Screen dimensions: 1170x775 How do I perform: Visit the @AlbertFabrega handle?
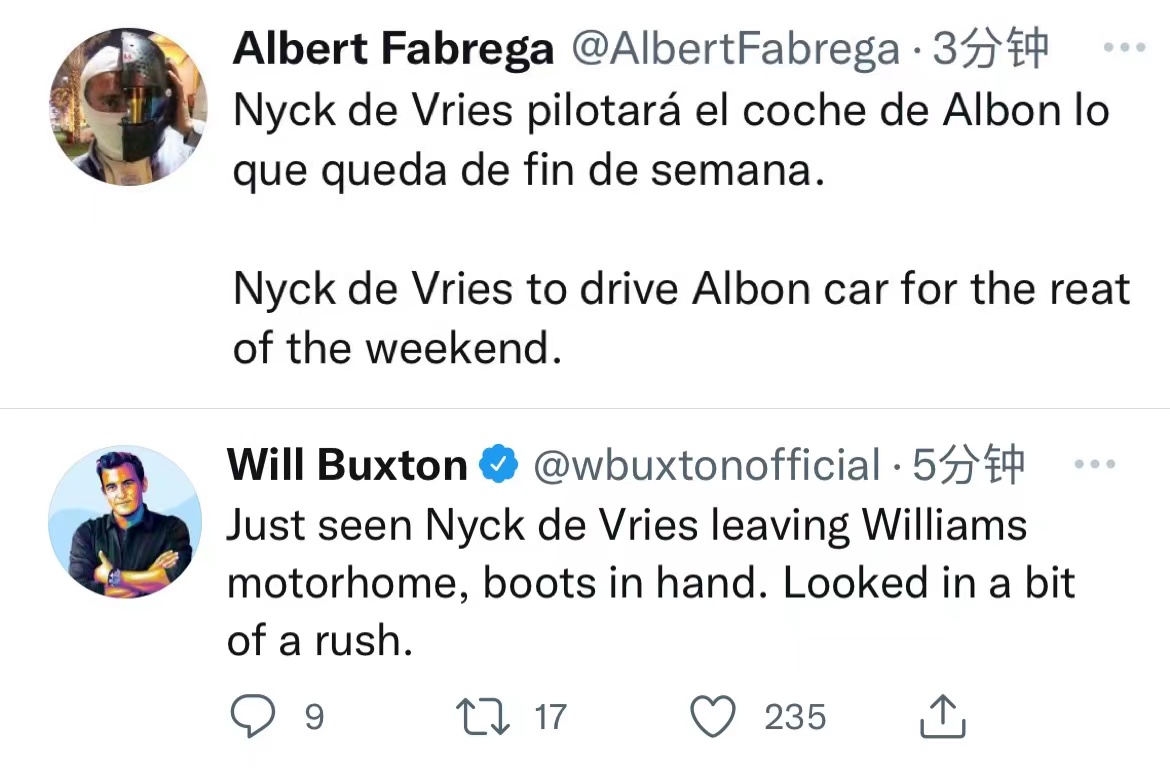tap(736, 49)
